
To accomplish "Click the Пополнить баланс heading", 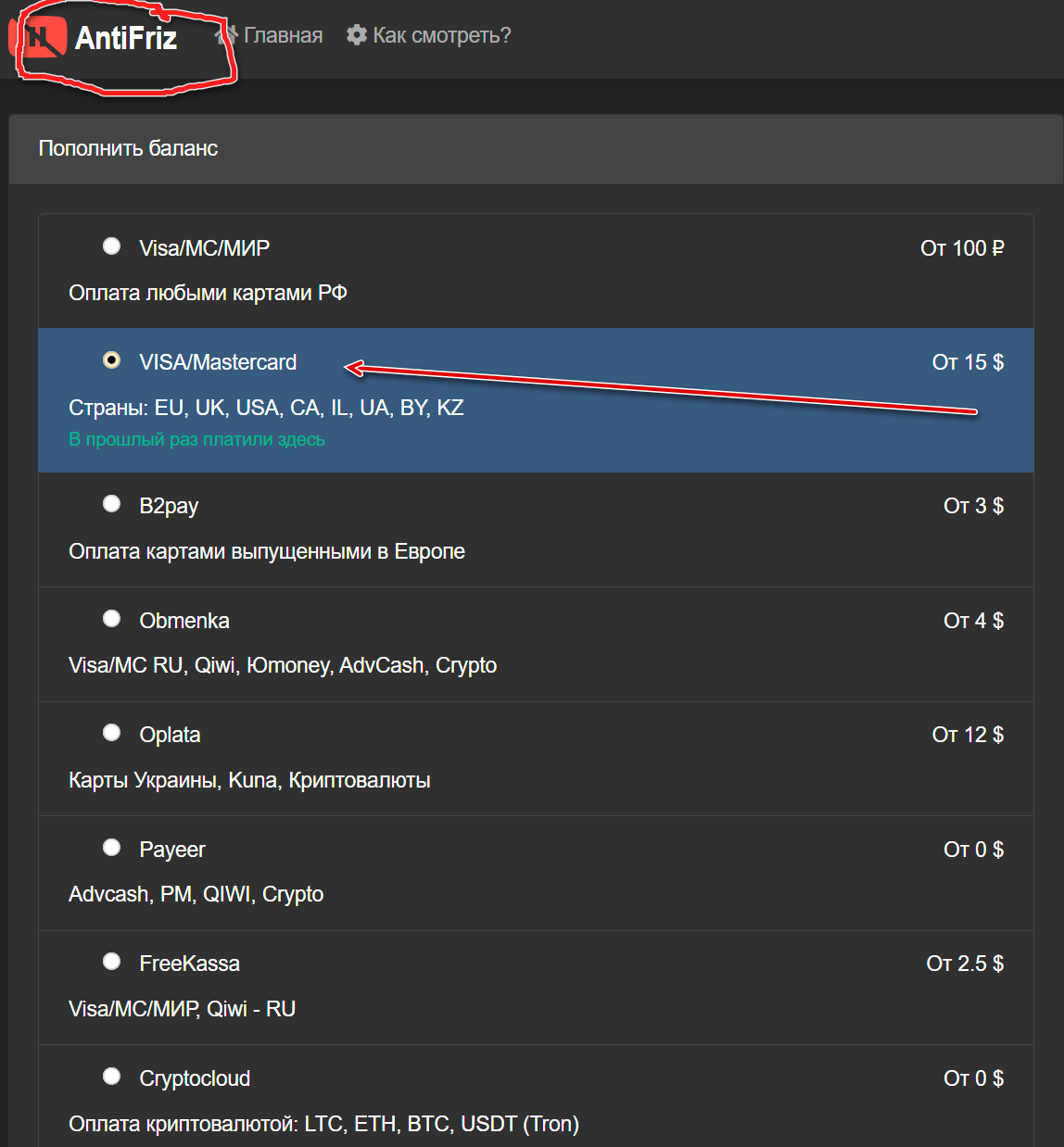I will point(128,148).
